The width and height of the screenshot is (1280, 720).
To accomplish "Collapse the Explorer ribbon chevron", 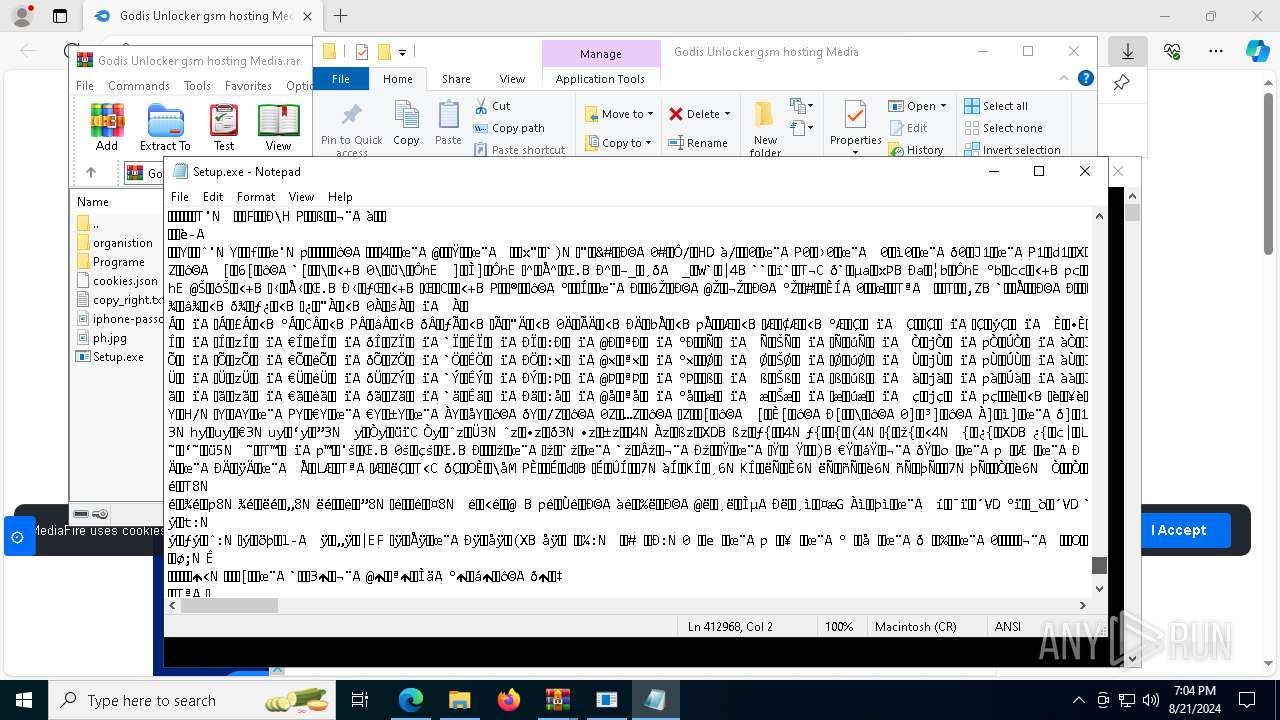I will (x=1066, y=79).
